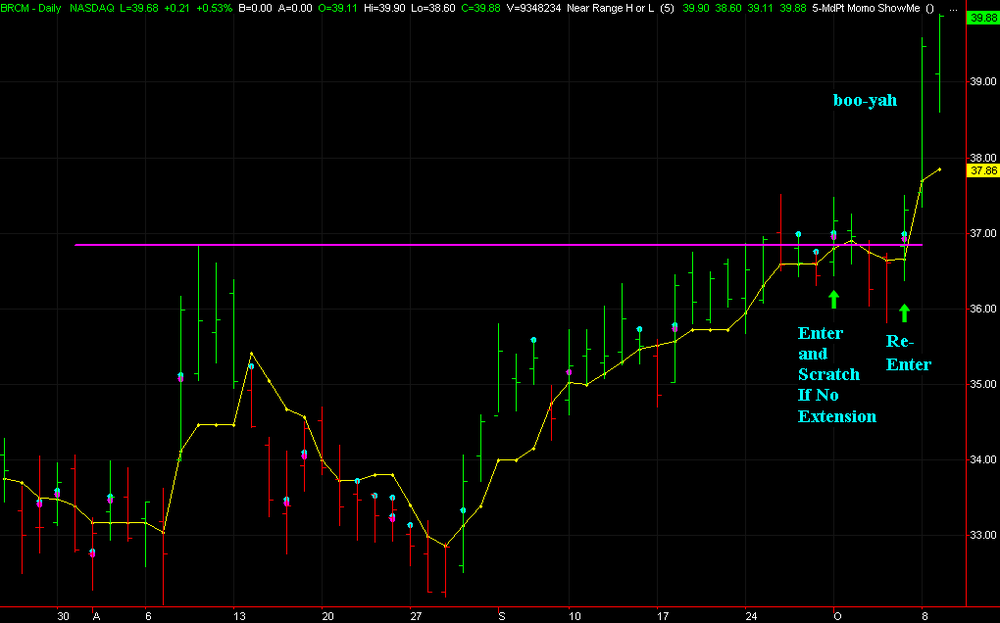The width and height of the screenshot is (1000, 623).
Task: Click the green 39.88 last price tag on price axis
Action: pyautogui.click(x=982, y=18)
